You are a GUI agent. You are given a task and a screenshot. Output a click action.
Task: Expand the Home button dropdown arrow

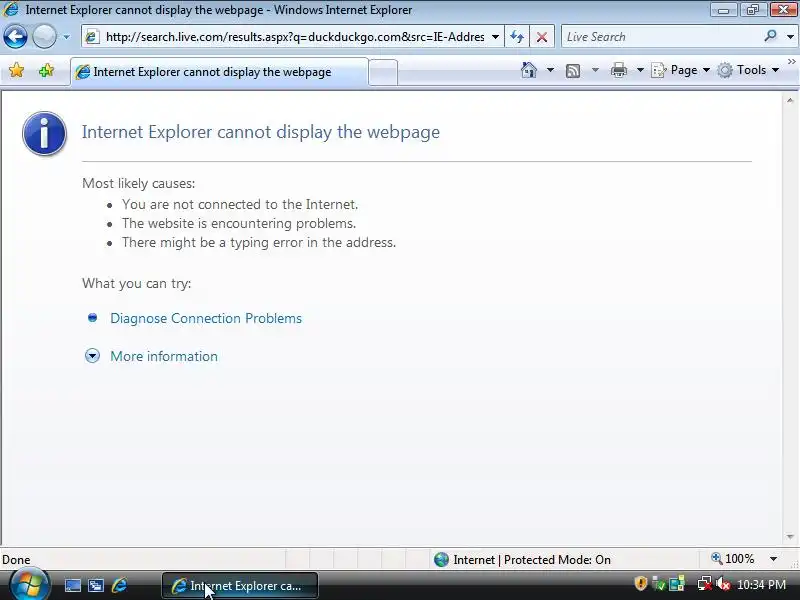pos(550,70)
